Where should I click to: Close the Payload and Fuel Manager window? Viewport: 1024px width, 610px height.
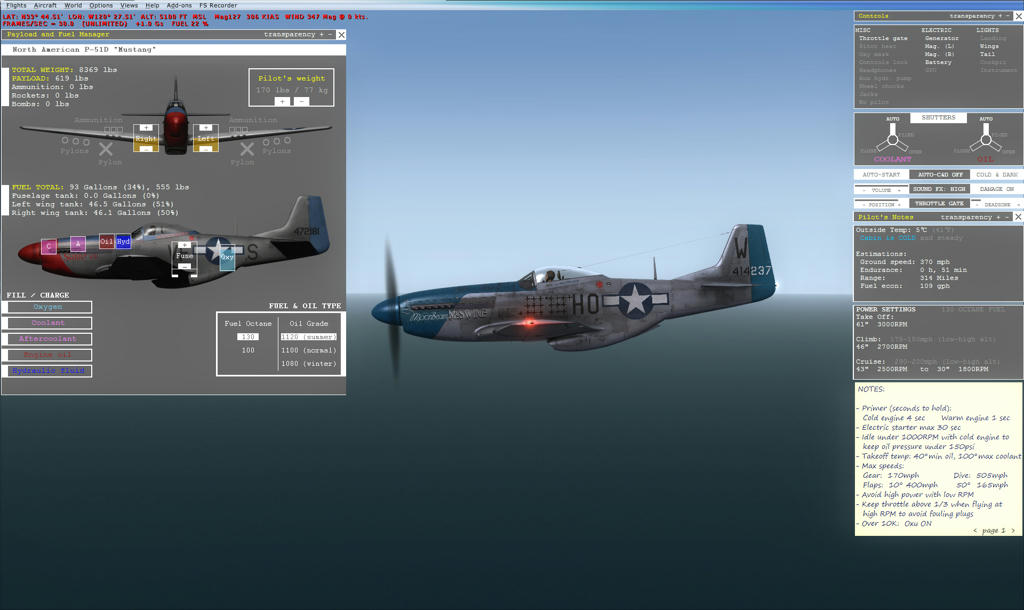tap(341, 35)
